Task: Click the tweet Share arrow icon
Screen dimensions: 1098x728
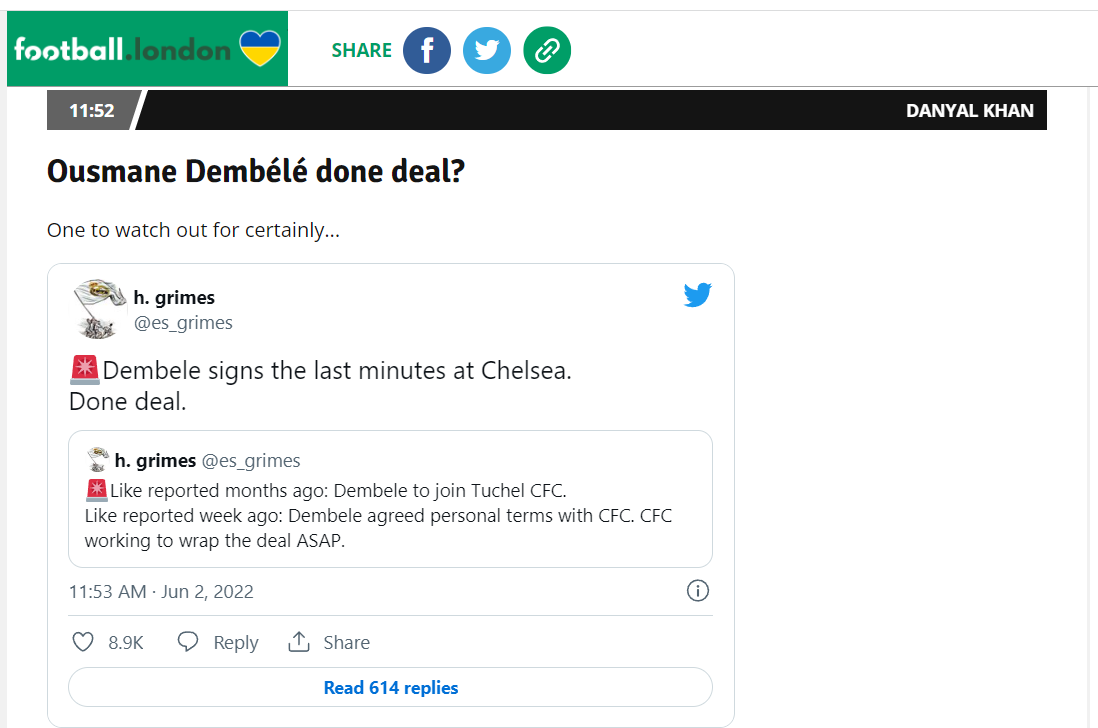Action: pos(299,642)
